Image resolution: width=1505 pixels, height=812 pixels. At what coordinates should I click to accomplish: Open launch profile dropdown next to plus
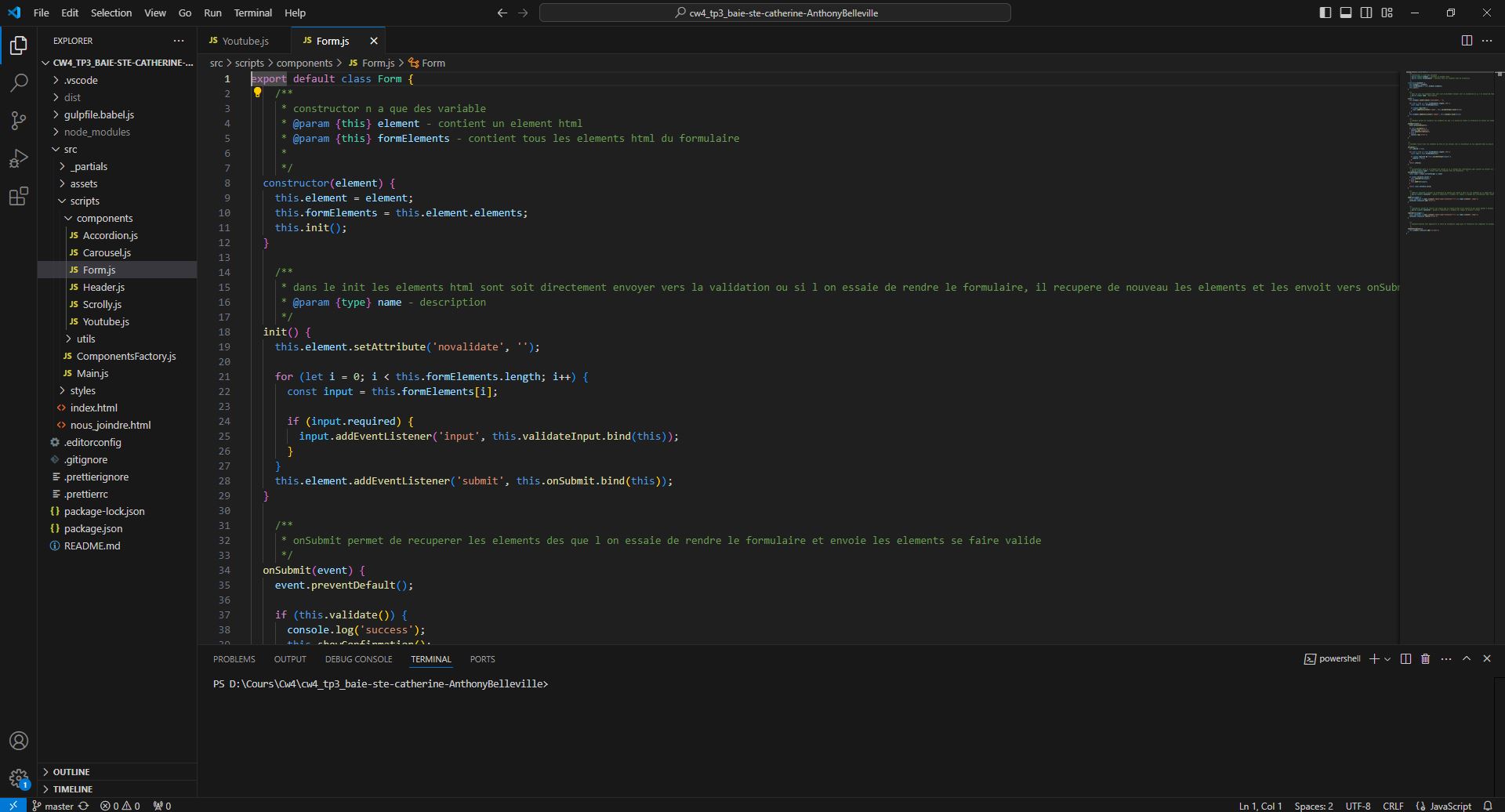pyautogui.click(x=1387, y=659)
